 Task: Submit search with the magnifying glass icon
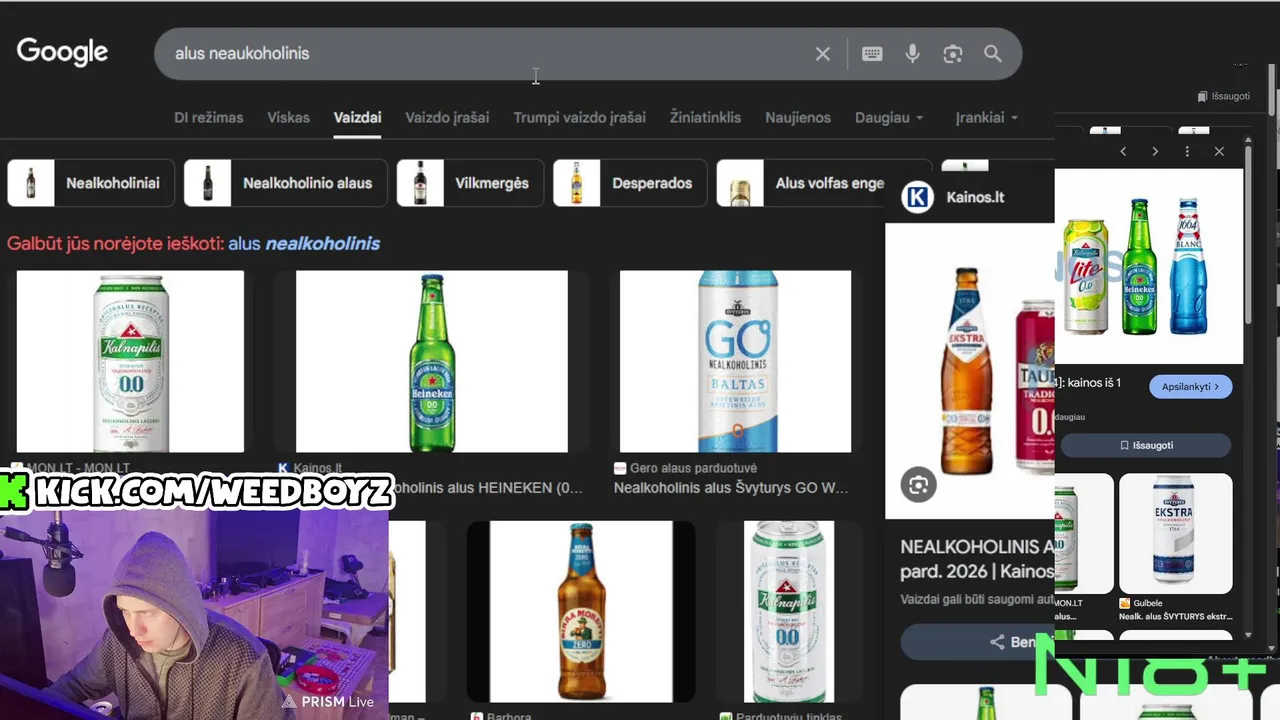tap(992, 54)
